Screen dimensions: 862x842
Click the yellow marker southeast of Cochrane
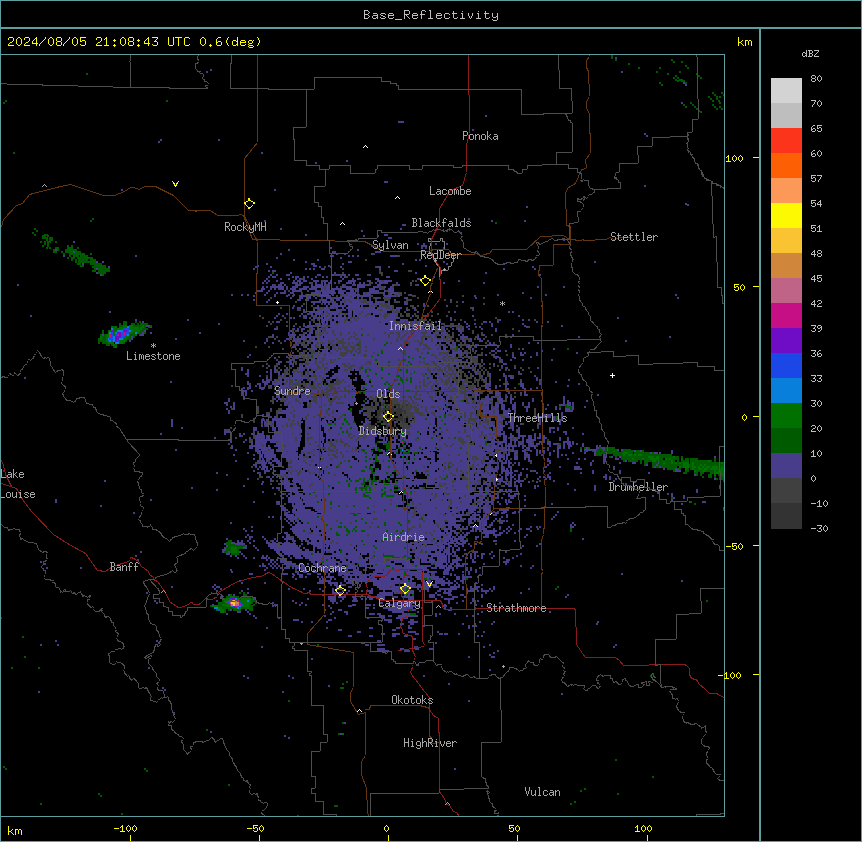coord(340,591)
